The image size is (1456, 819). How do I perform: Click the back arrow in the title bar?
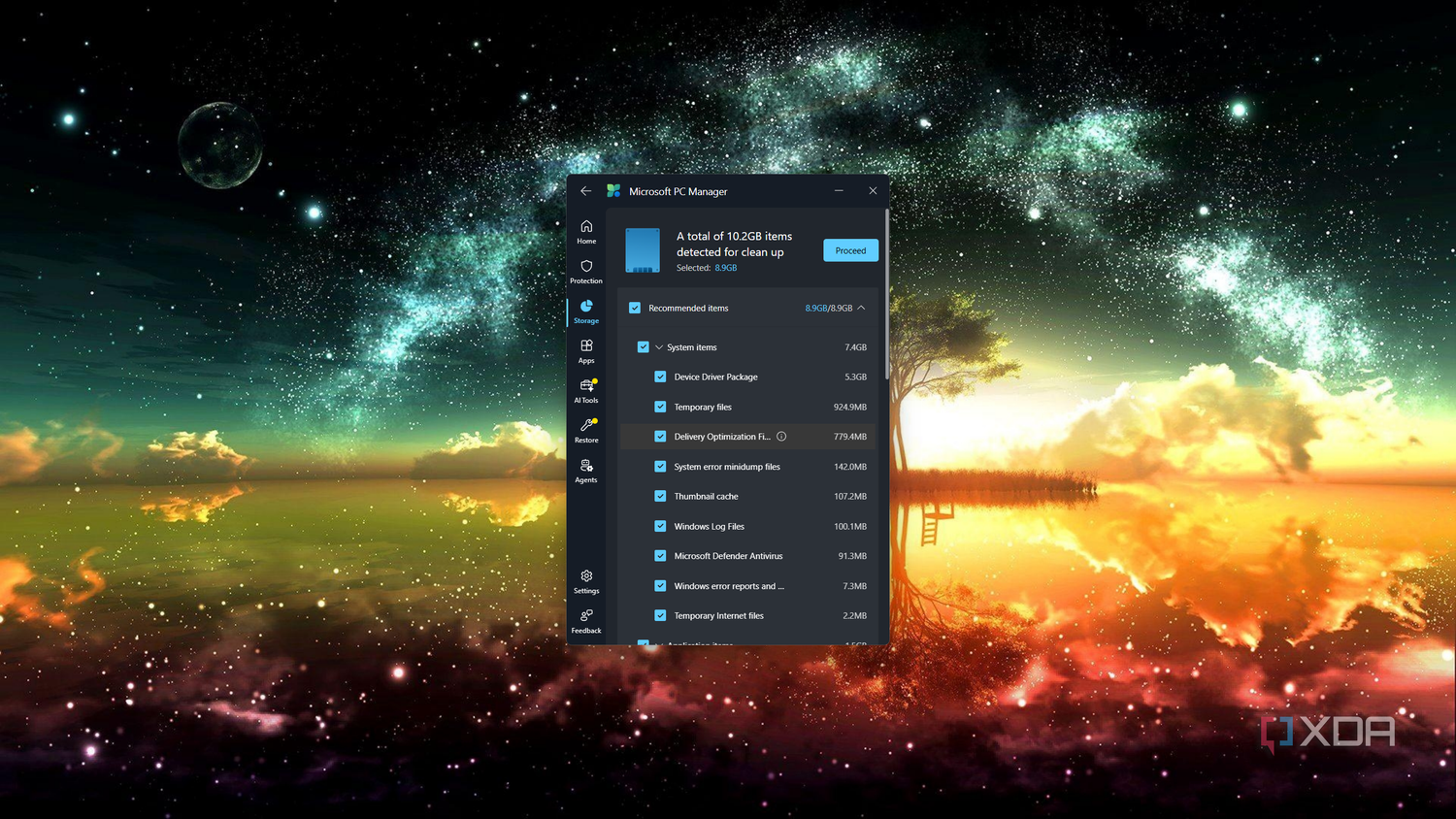tap(585, 191)
